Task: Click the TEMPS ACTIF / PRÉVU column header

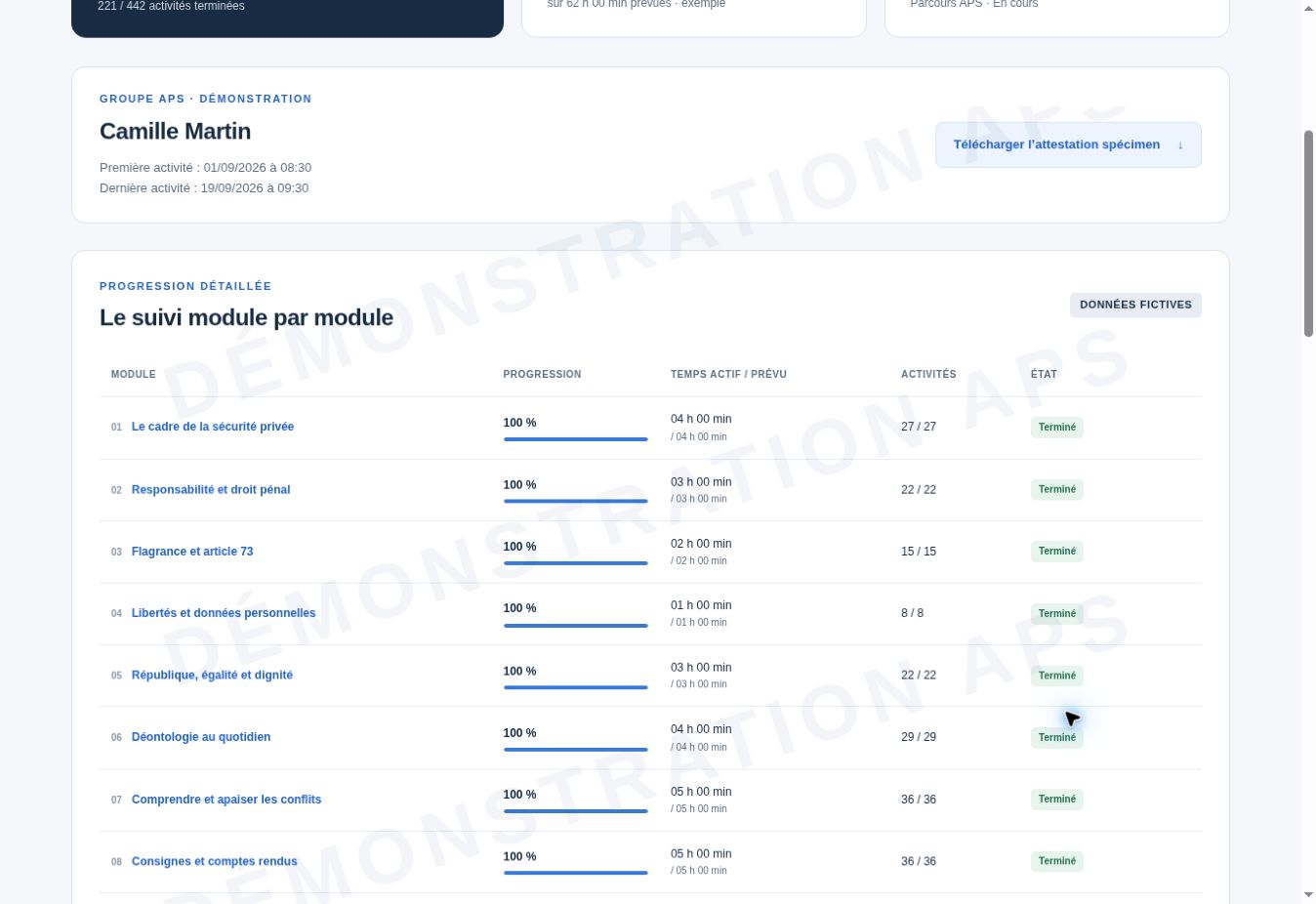Action: point(728,374)
